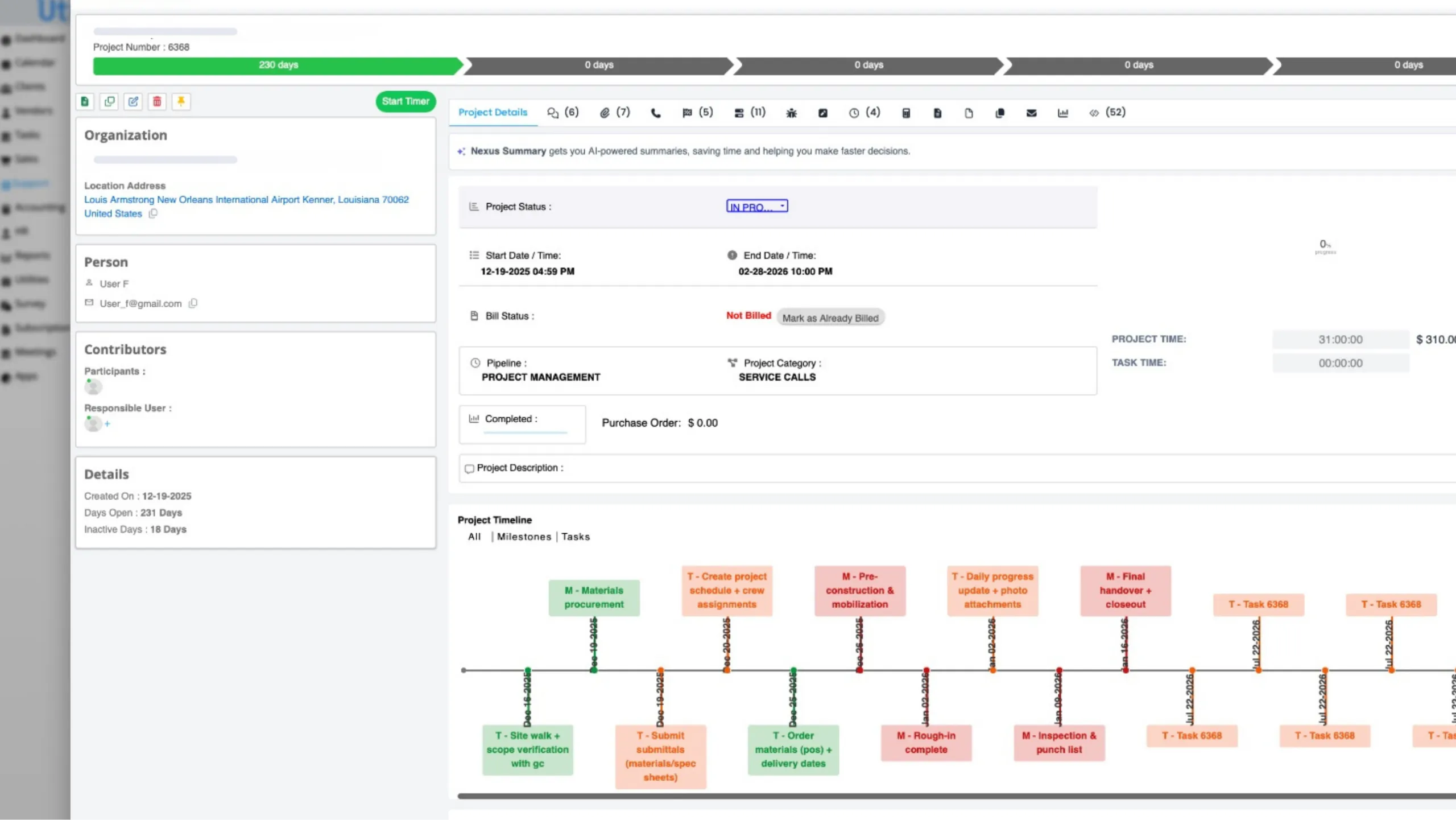Open the bug issues tab icon
Viewport: 1456px width, 820px height.
point(791,113)
